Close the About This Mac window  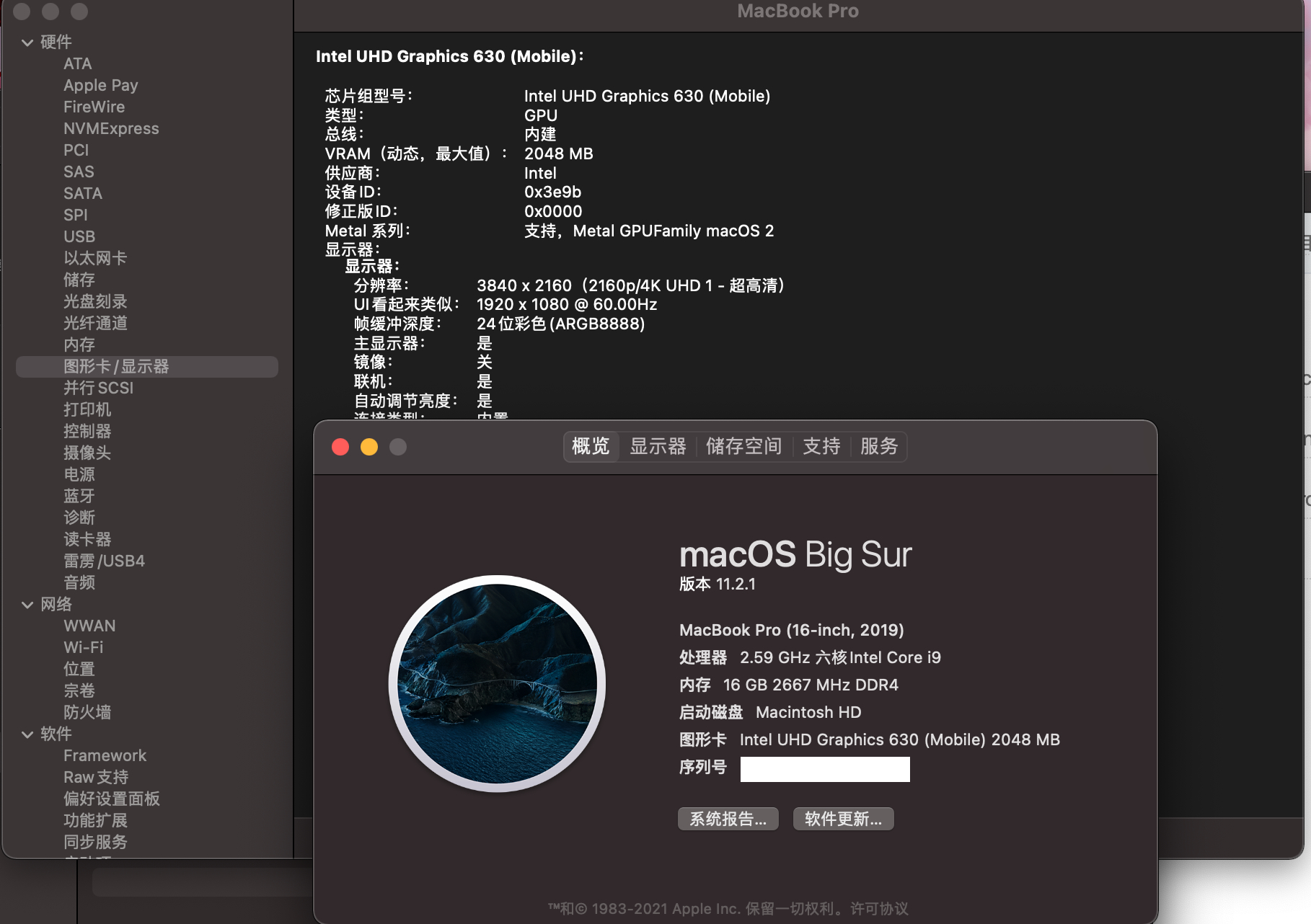pyautogui.click(x=340, y=447)
